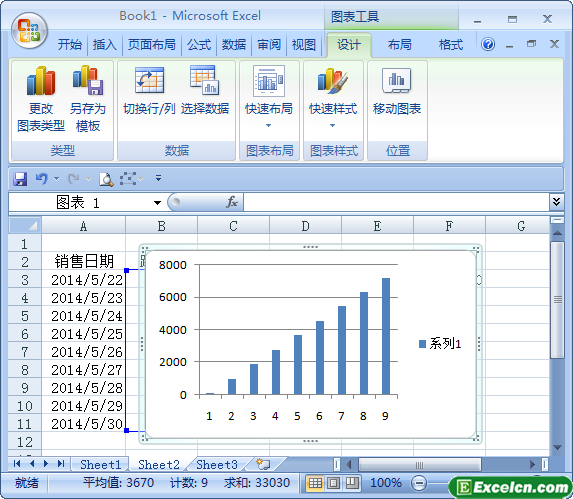Open the 审阅 (Review) tab

(x=269, y=45)
